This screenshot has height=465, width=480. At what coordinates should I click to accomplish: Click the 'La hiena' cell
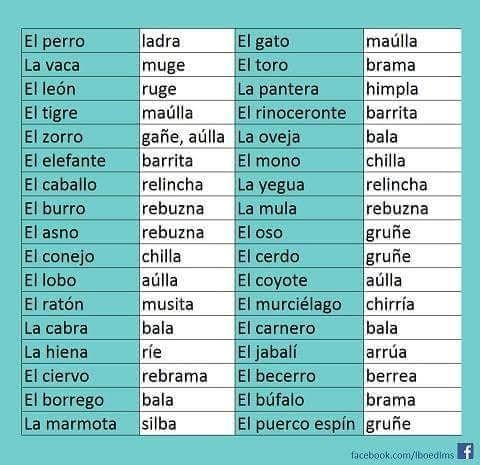coord(80,352)
